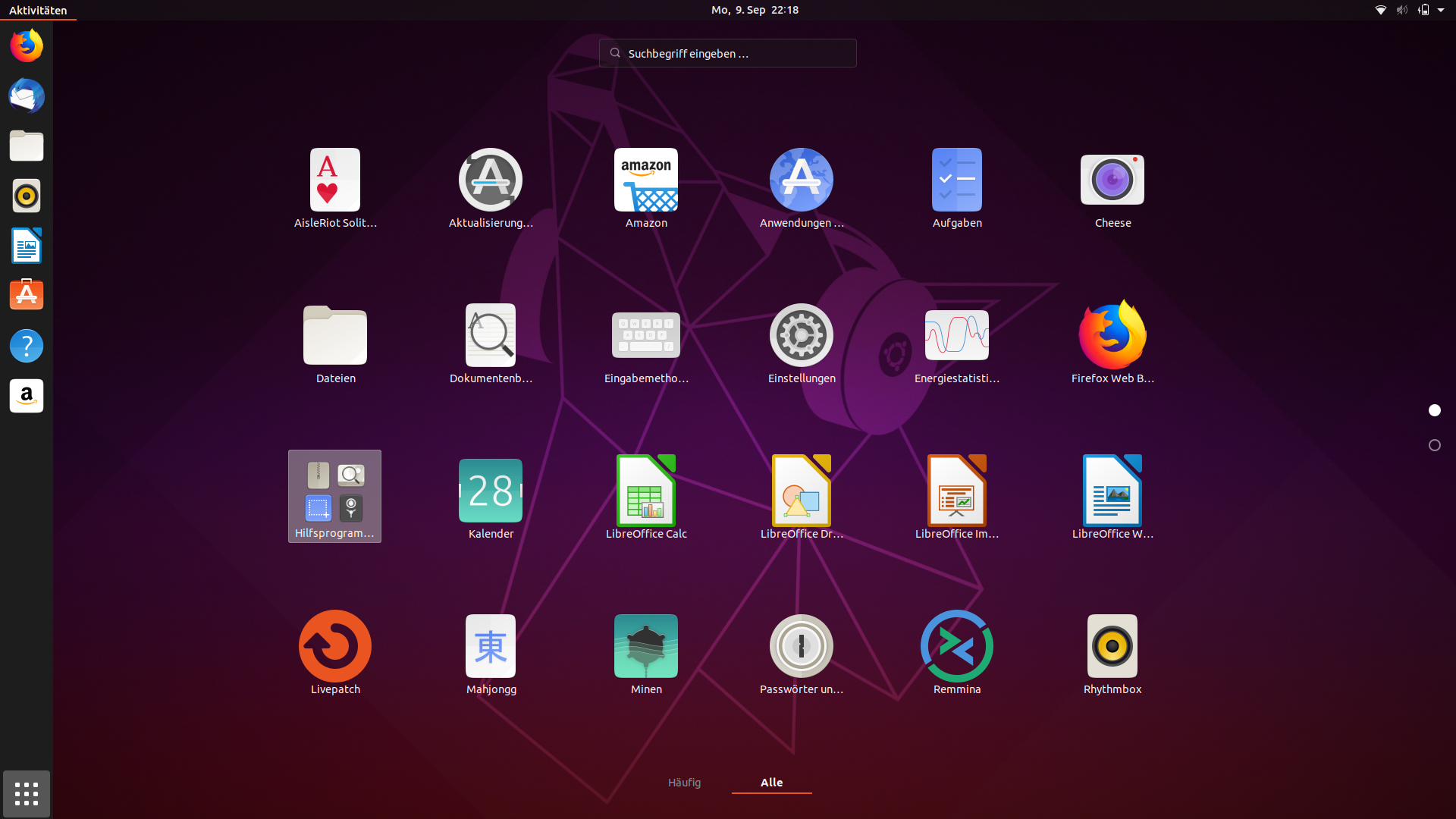The width and height of the screenshot is (1456, 819).
Task: Open Einstellungen settings
Action: pos(802,344)
